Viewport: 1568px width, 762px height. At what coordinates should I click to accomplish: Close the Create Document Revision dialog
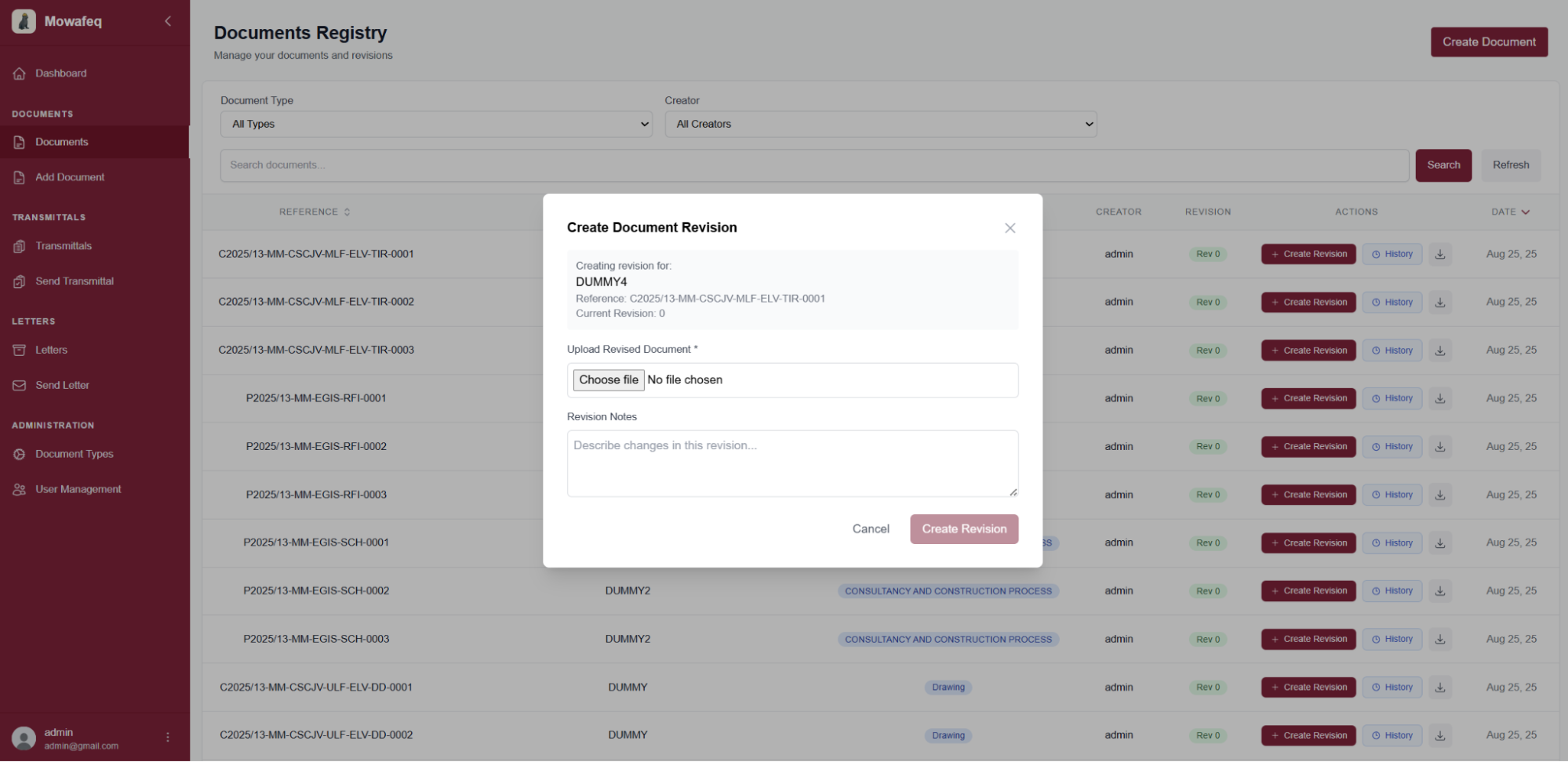click(x=1010, y=228)
